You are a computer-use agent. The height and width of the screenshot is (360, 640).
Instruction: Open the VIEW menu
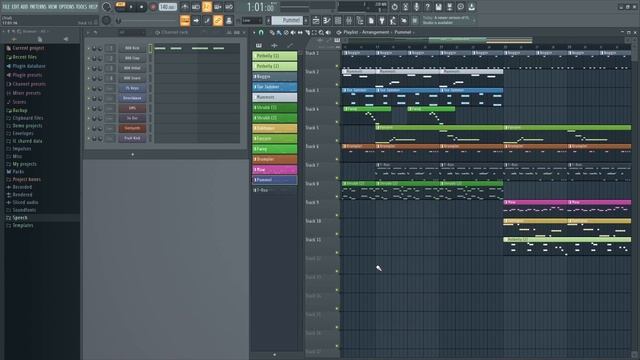(x=53, y=7)
